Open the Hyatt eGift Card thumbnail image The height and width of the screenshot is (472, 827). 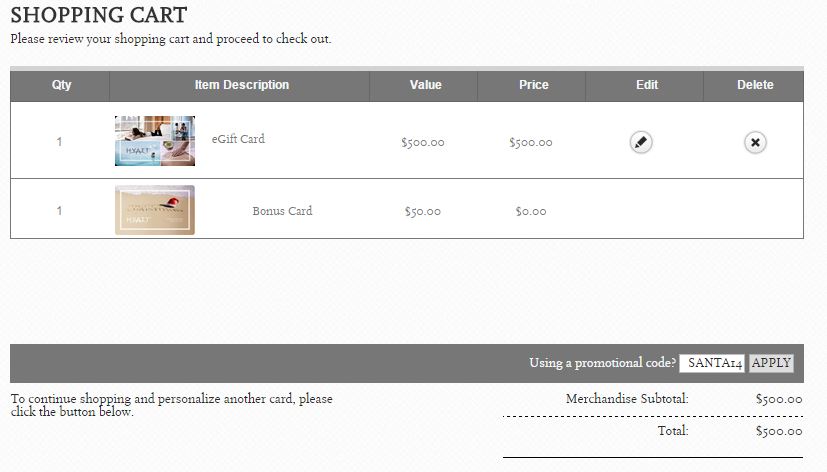coord(155,141)
